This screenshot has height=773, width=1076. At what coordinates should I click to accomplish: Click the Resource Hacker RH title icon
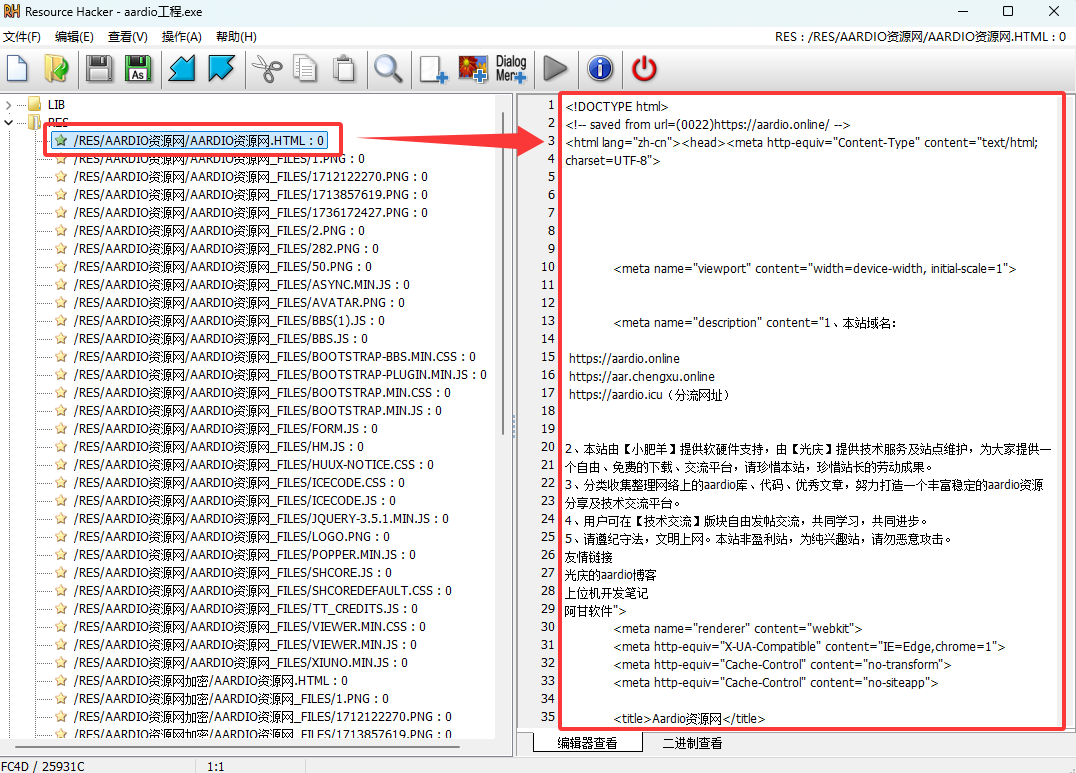12,12
